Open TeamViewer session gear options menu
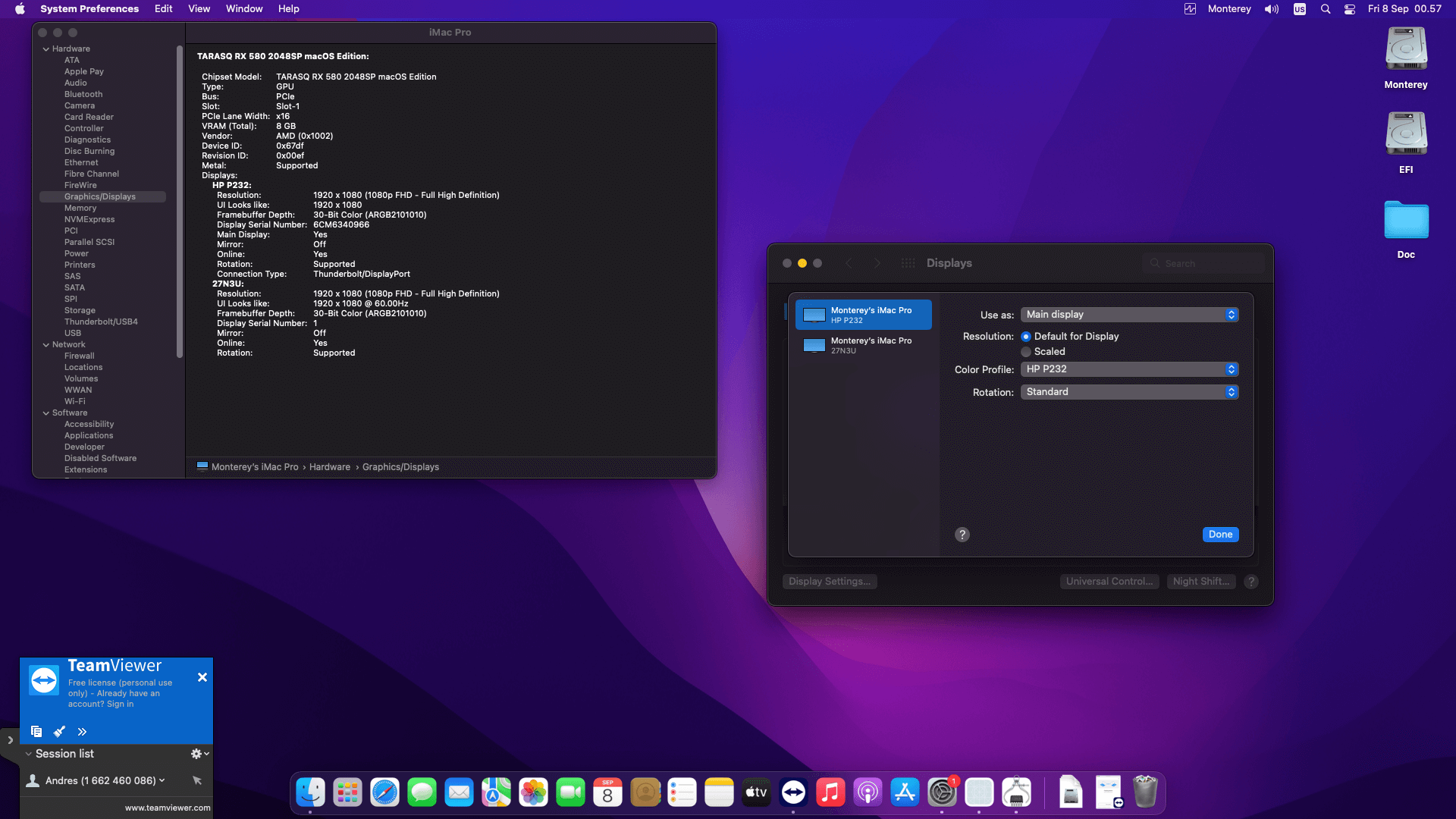 tap(199, 754)
